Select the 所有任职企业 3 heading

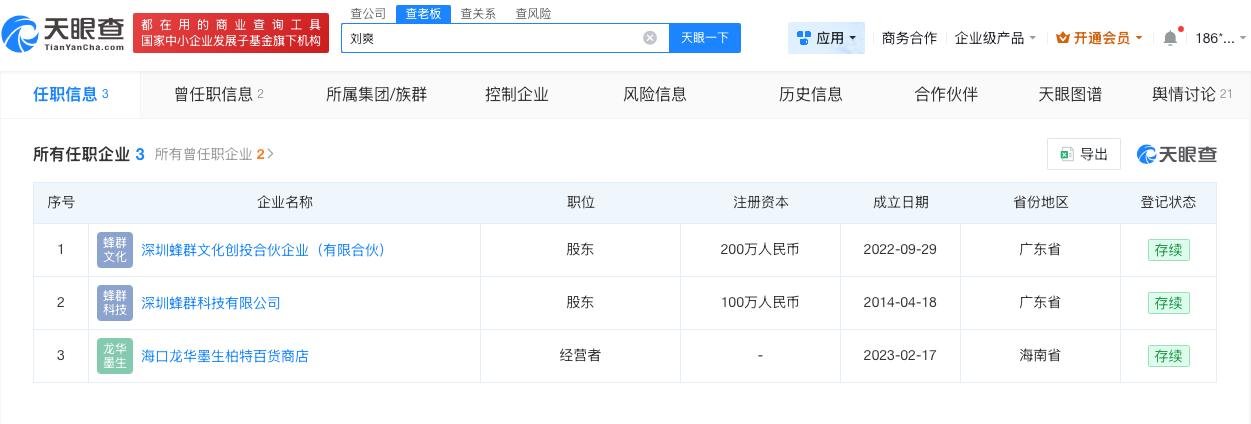(x=89, y=154)
